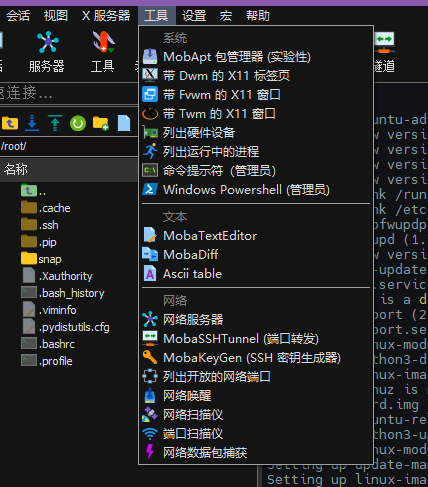Open the X 服务器 menu
428x487 pixels.
pos(106,16)
